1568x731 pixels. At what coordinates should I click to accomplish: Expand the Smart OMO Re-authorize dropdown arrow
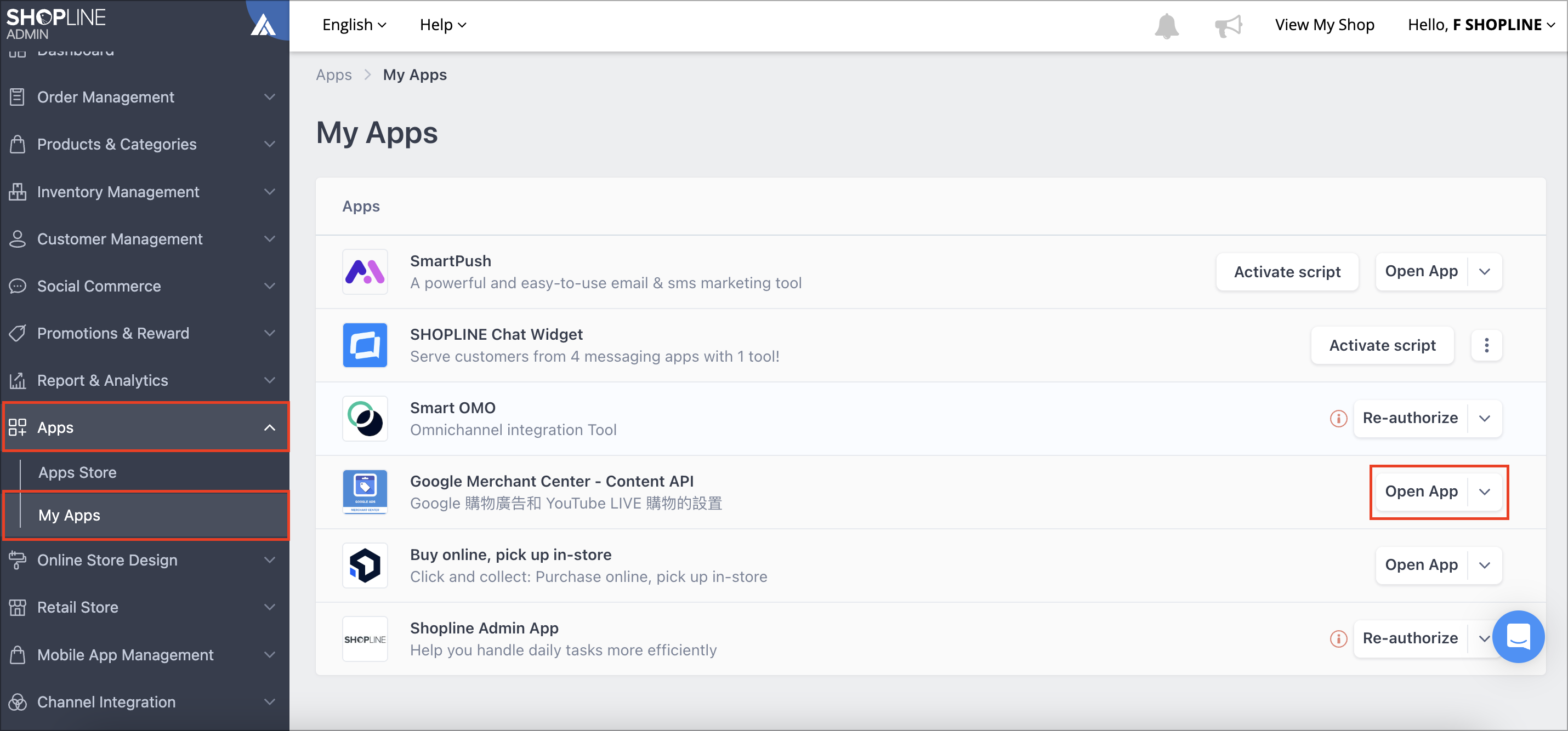[x=1484, y=419]
